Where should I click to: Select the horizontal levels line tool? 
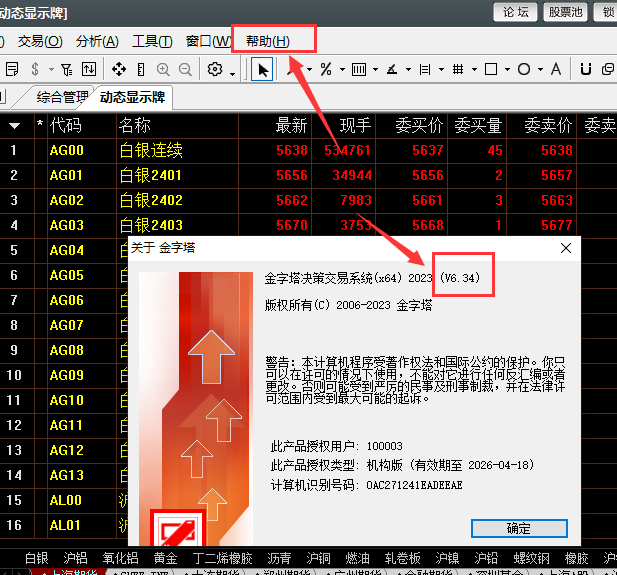point(425,70)
